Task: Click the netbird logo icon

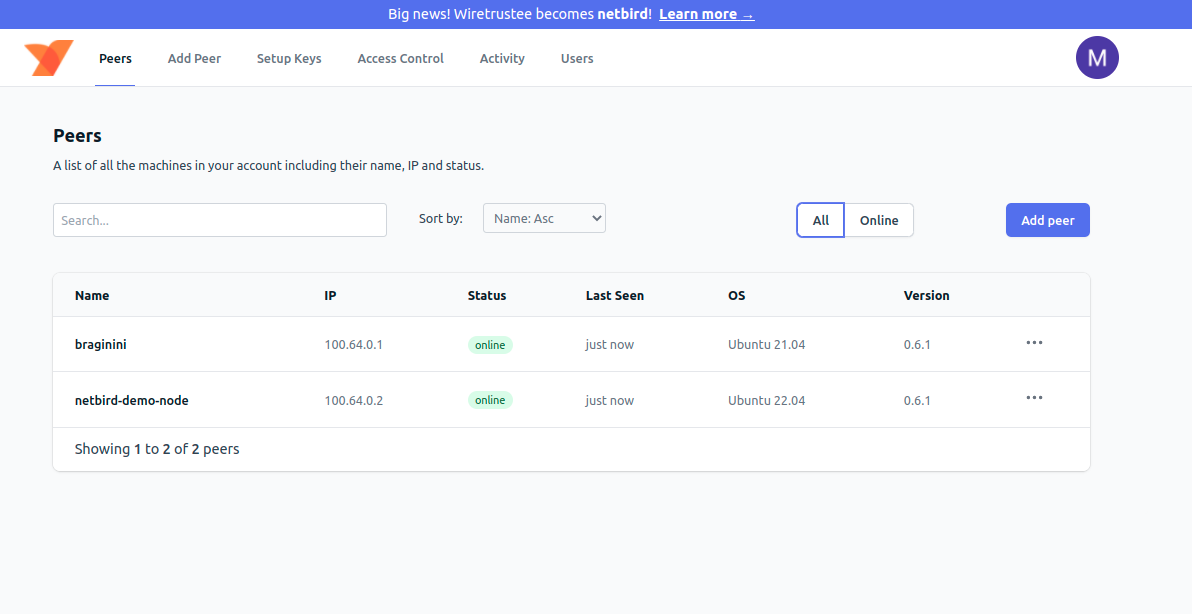Action: 49,58
